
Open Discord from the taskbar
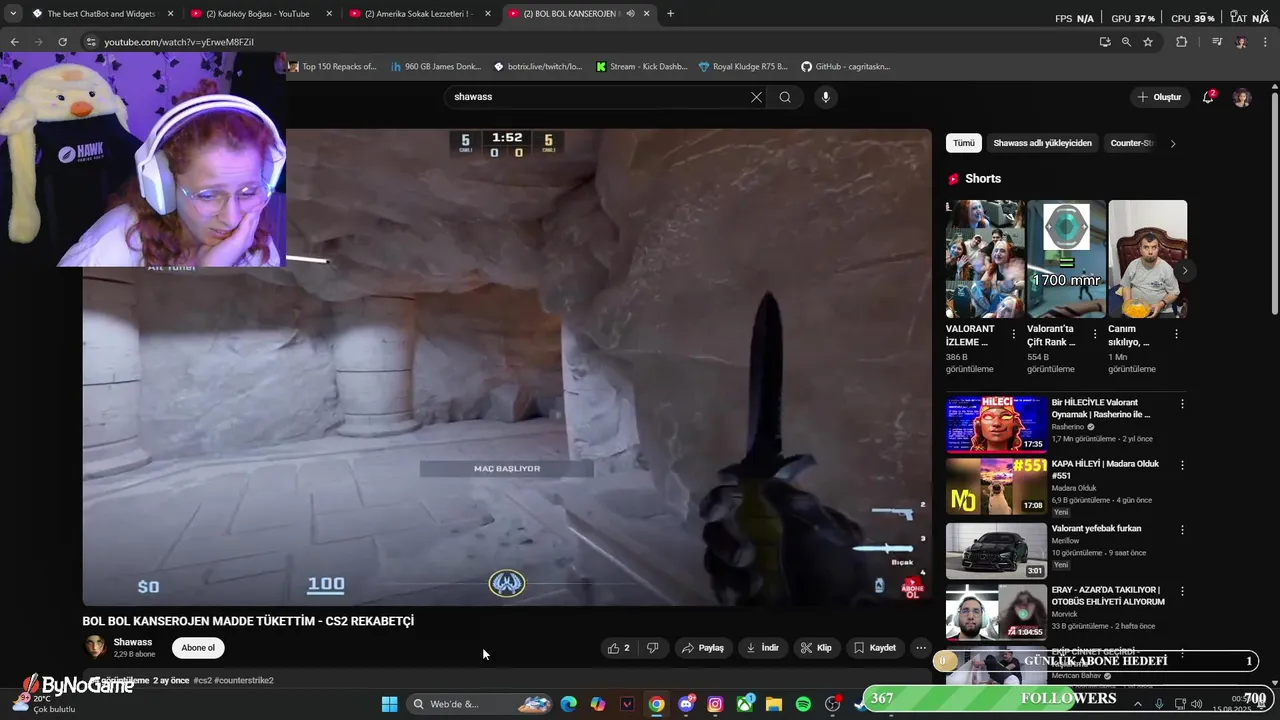686,704
